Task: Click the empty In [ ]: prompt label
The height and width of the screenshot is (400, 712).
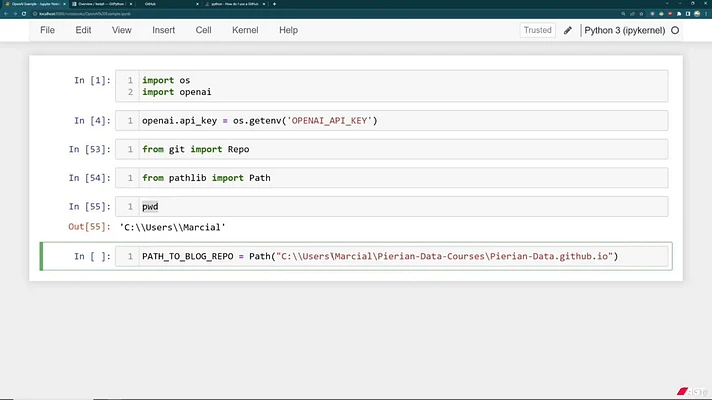Action: pyautogui.click(x=92, y=257)
